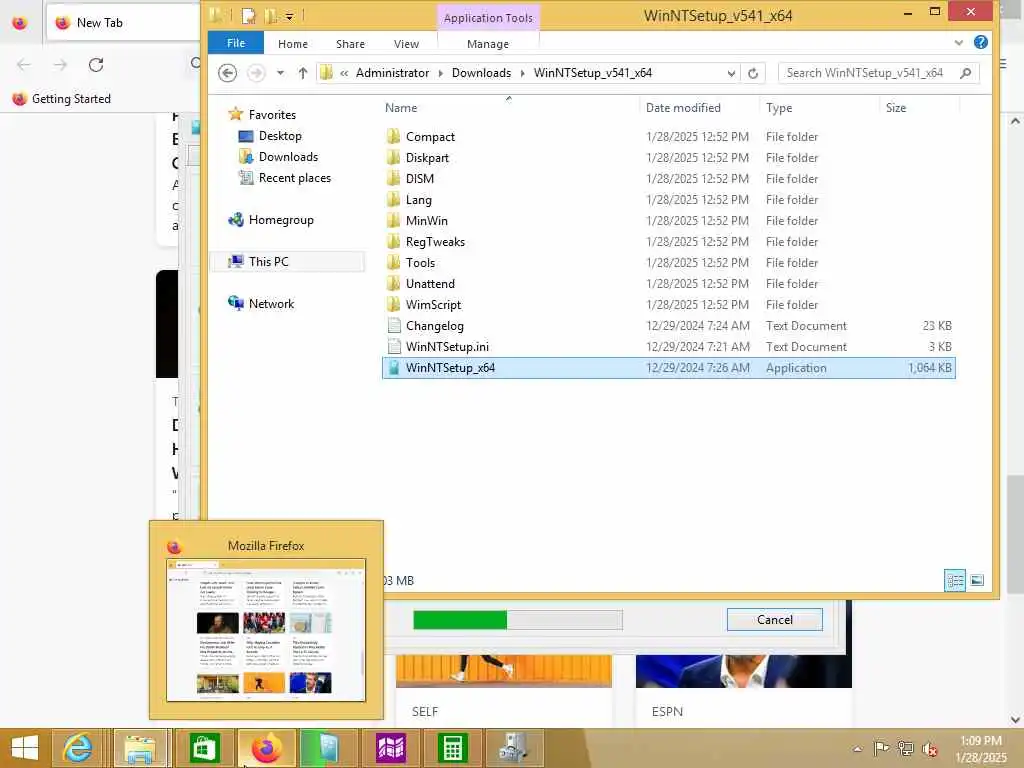Click the Explorer Forward arrow button
Screen dimensions: 1024x768
[256, 72]
